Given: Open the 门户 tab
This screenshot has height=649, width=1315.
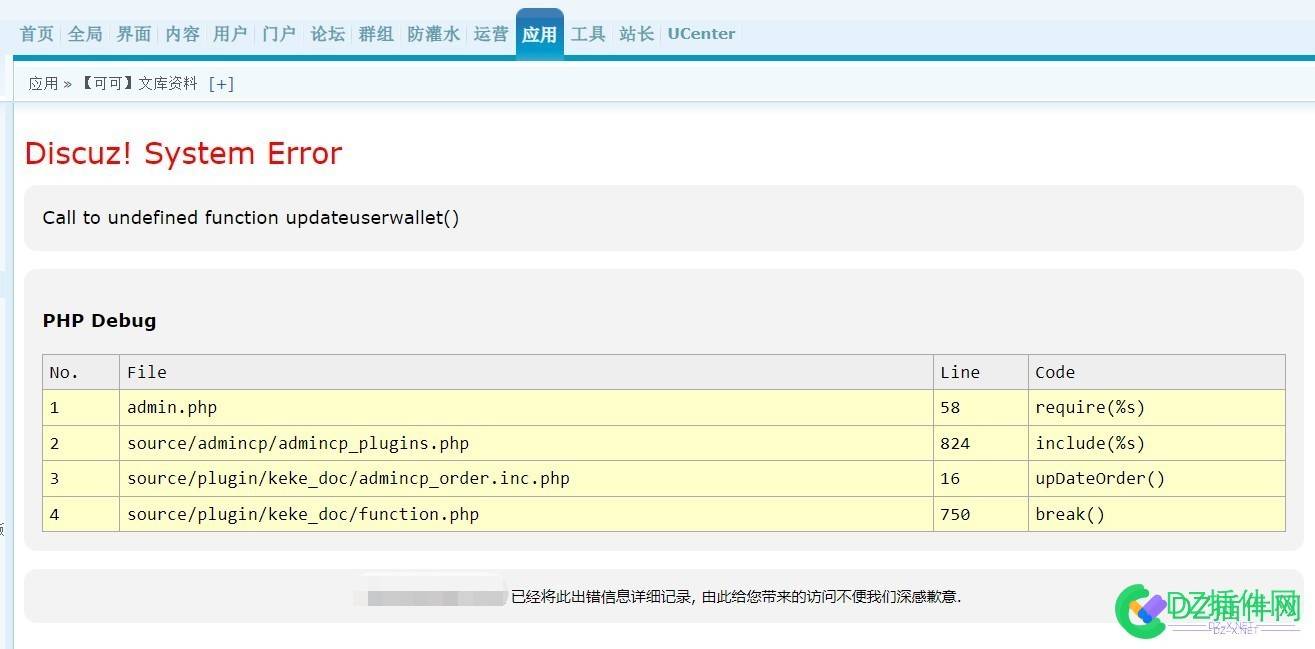Looking at the screenshot, I should (x=279, y=34).
